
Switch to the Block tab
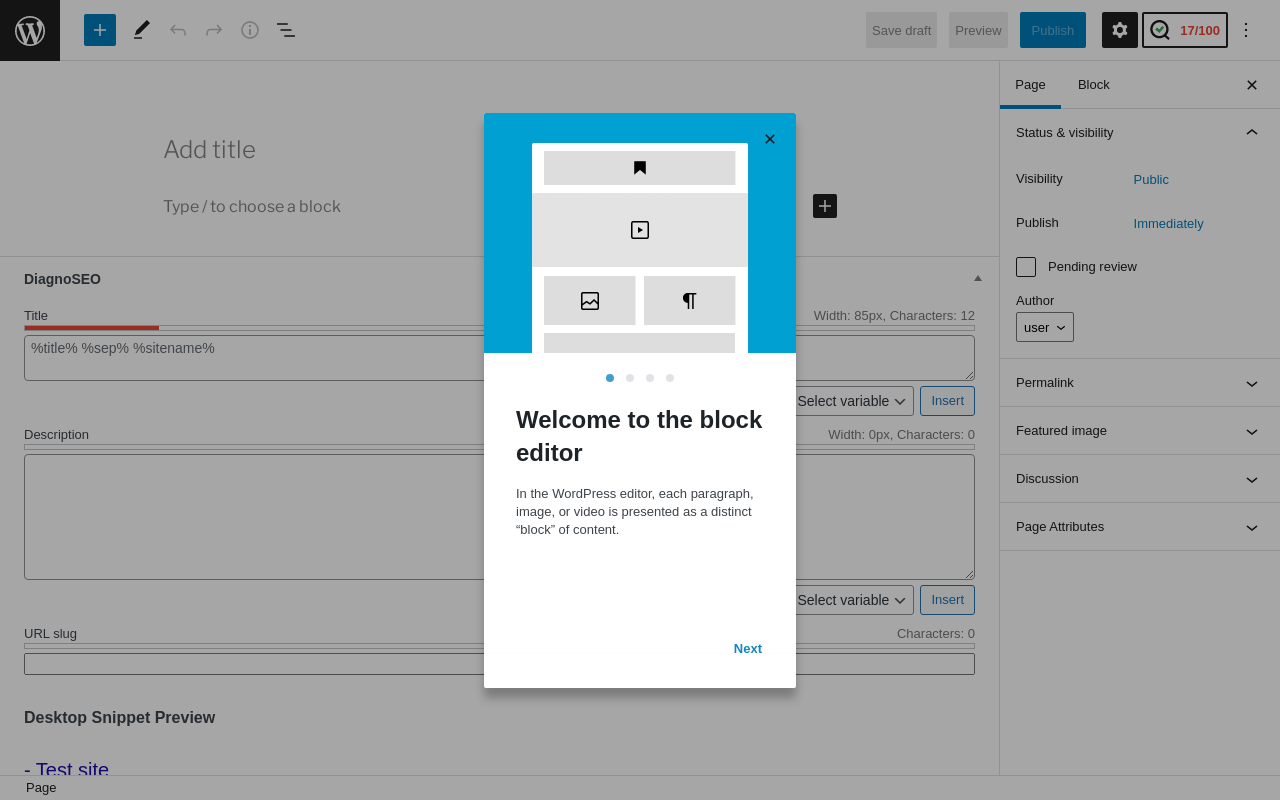(1094, 85)
